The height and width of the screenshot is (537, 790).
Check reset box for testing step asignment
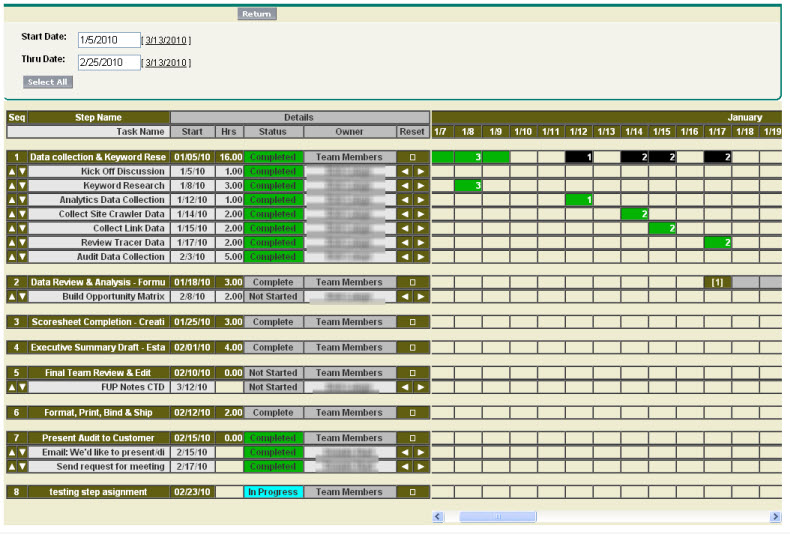coord(413,492)
